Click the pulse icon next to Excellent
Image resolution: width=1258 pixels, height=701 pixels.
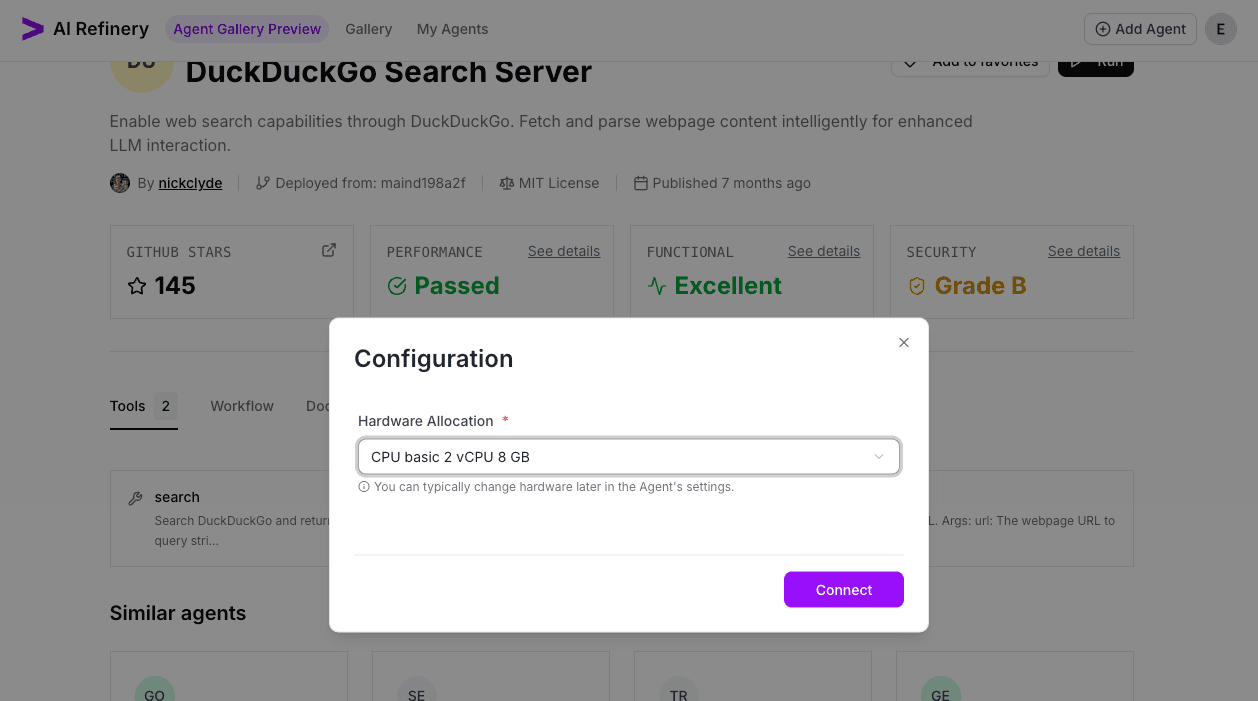(x=658, y=285)
